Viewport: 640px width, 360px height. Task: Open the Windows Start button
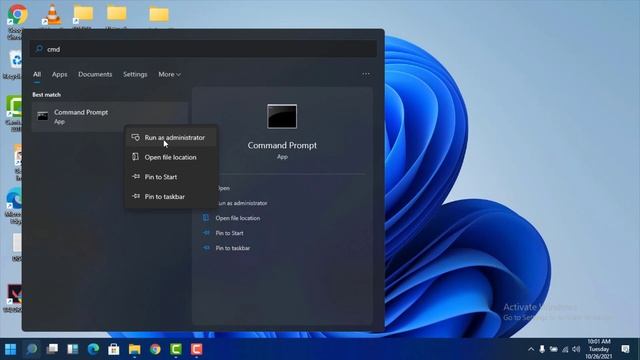tap(11, 349)
